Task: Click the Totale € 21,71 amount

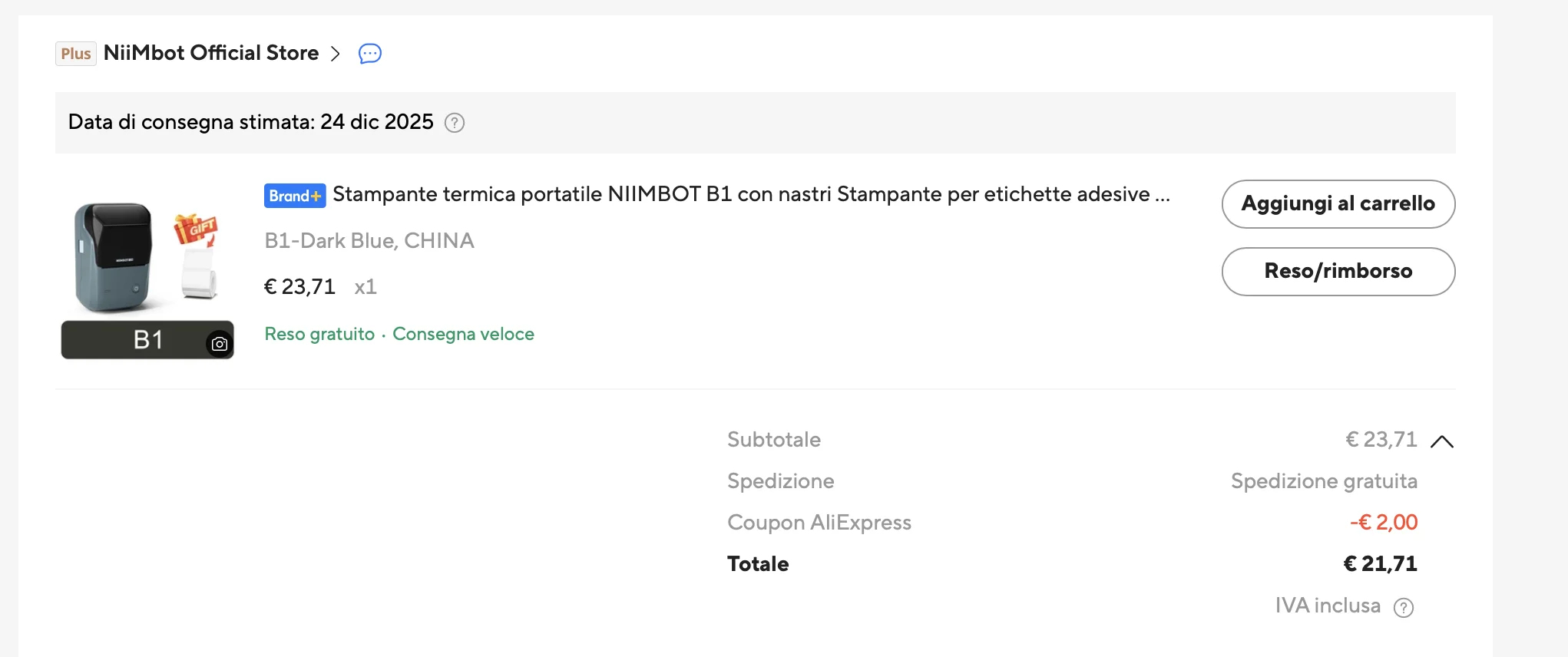Action: point(1380,564)
